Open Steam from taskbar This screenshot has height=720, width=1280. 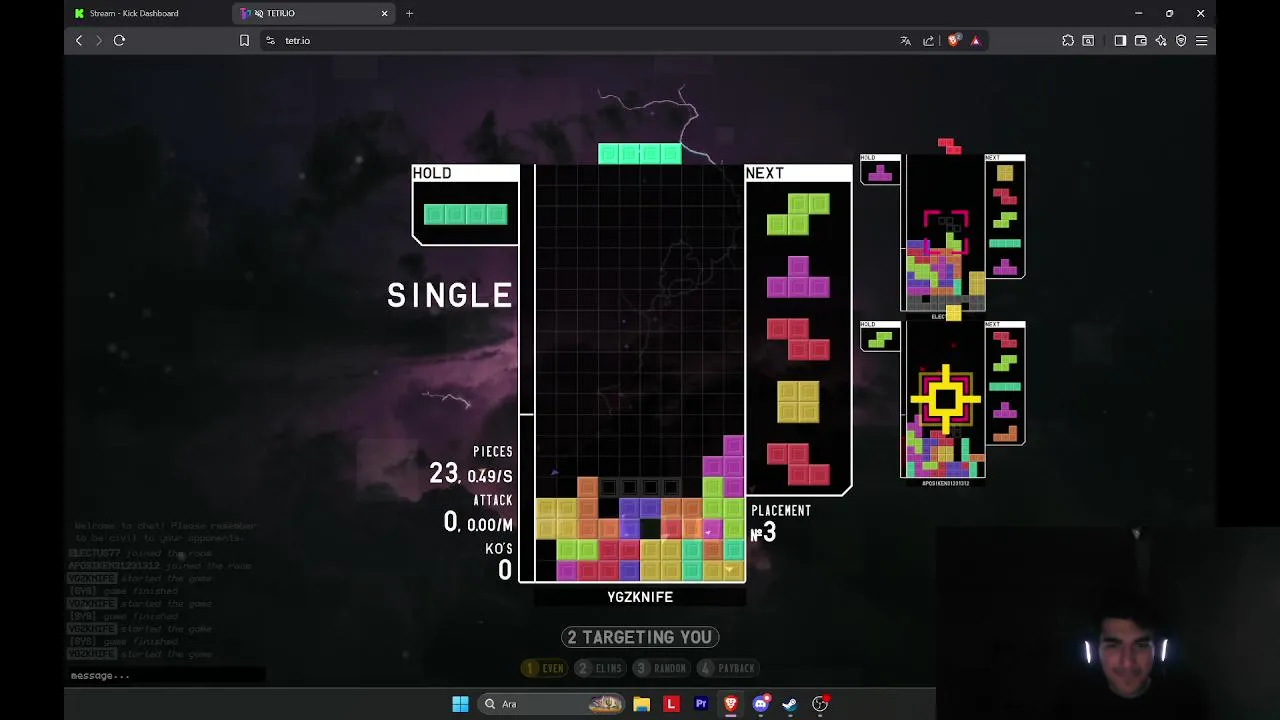point(790,704)
